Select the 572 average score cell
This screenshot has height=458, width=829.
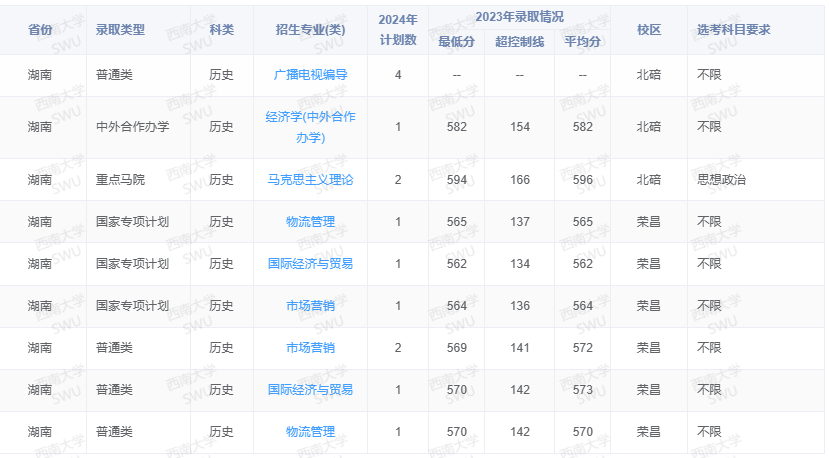point(583,347)
